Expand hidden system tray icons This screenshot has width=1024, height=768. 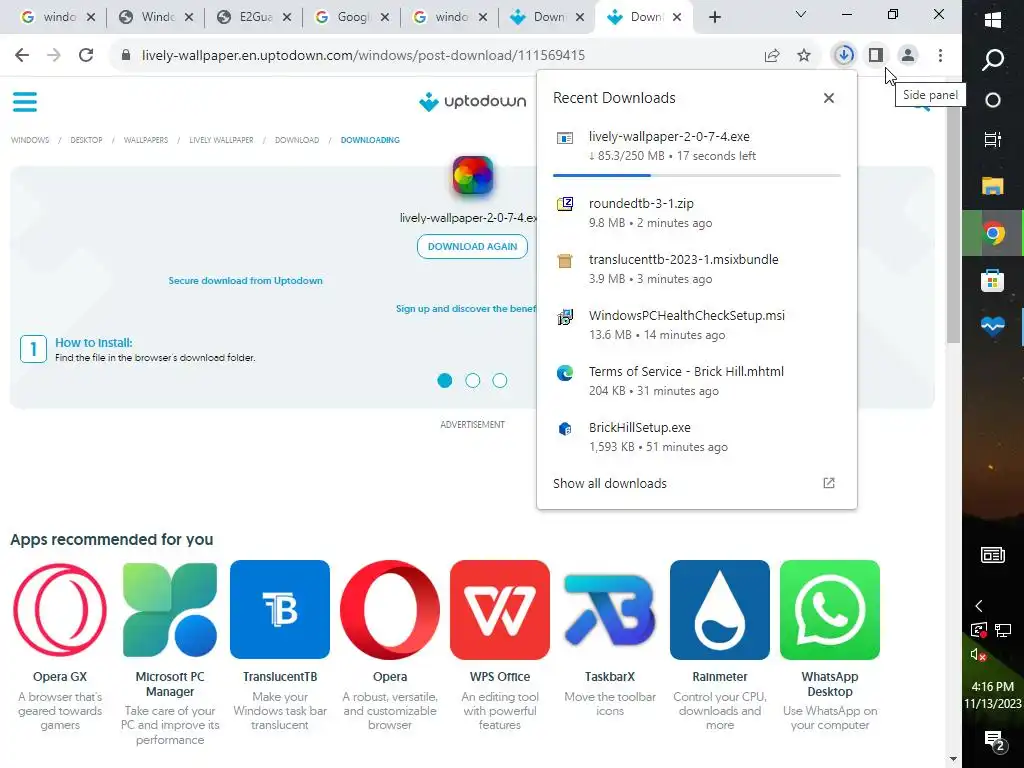(978, 606)
